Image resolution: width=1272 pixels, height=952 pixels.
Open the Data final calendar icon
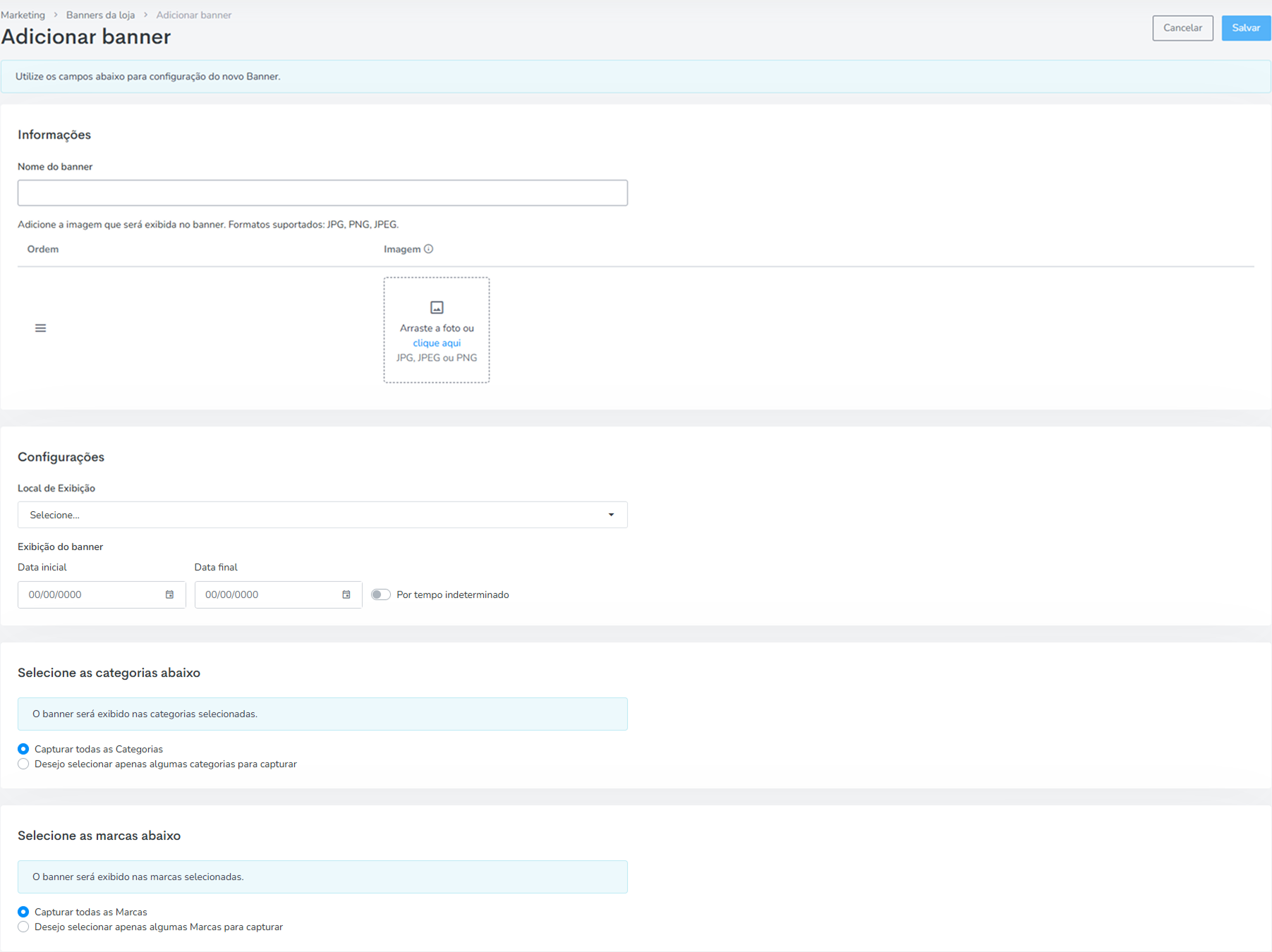point(346,594)
